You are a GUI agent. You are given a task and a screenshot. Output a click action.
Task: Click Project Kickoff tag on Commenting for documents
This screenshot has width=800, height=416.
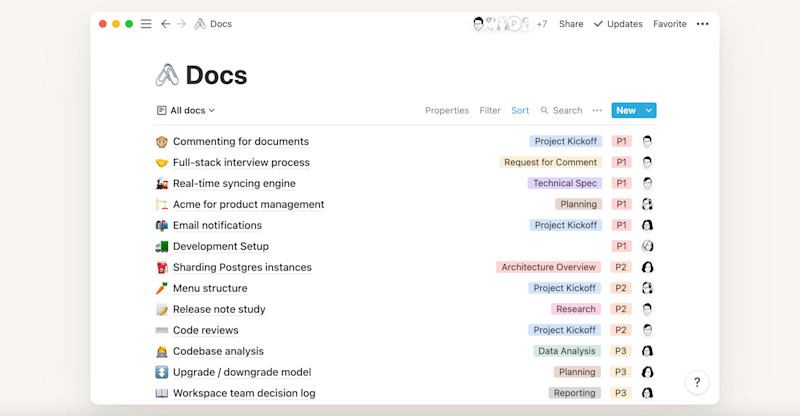[x=565, y=141]
